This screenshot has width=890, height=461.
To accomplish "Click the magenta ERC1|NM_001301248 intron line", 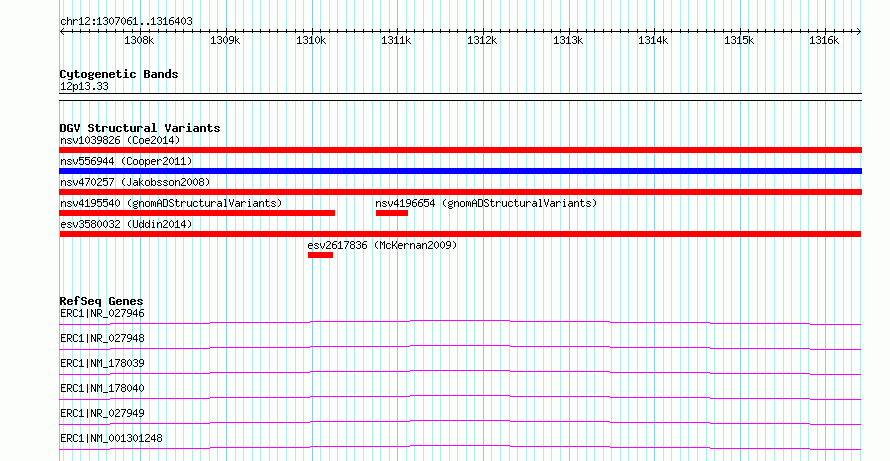I will pos(460,447).
